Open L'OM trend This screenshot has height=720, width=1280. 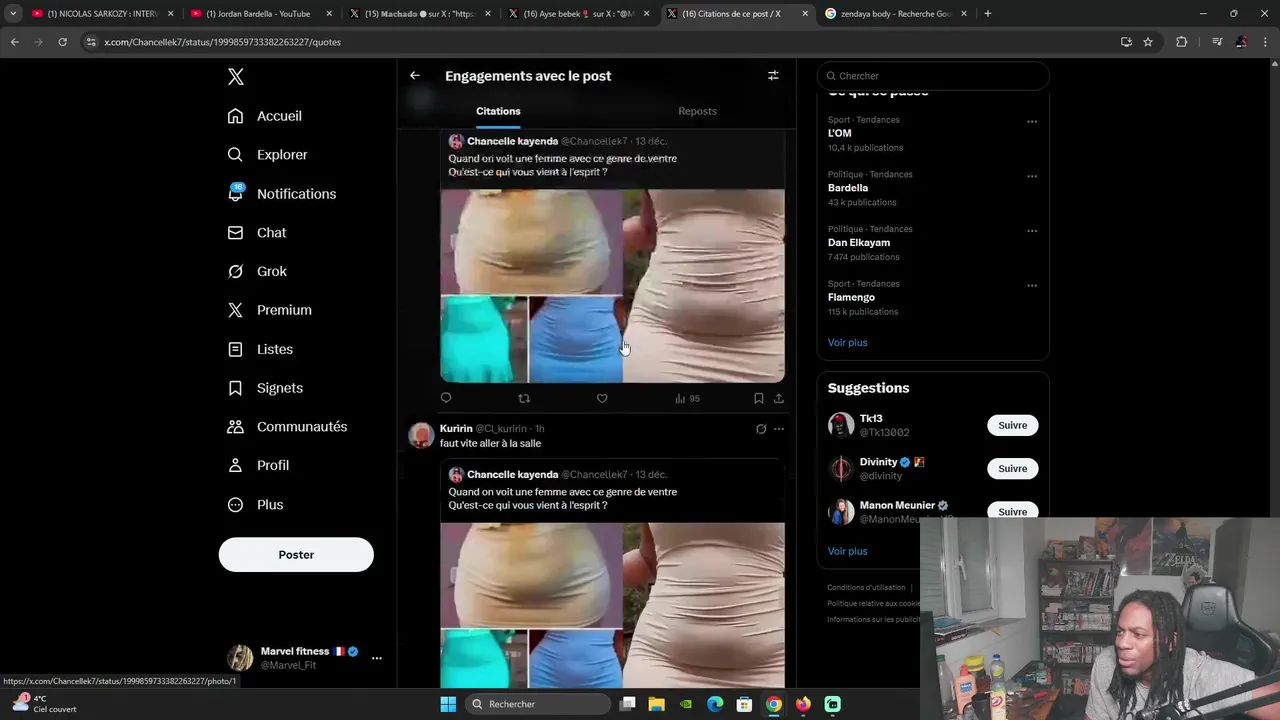tap(840, 133)
